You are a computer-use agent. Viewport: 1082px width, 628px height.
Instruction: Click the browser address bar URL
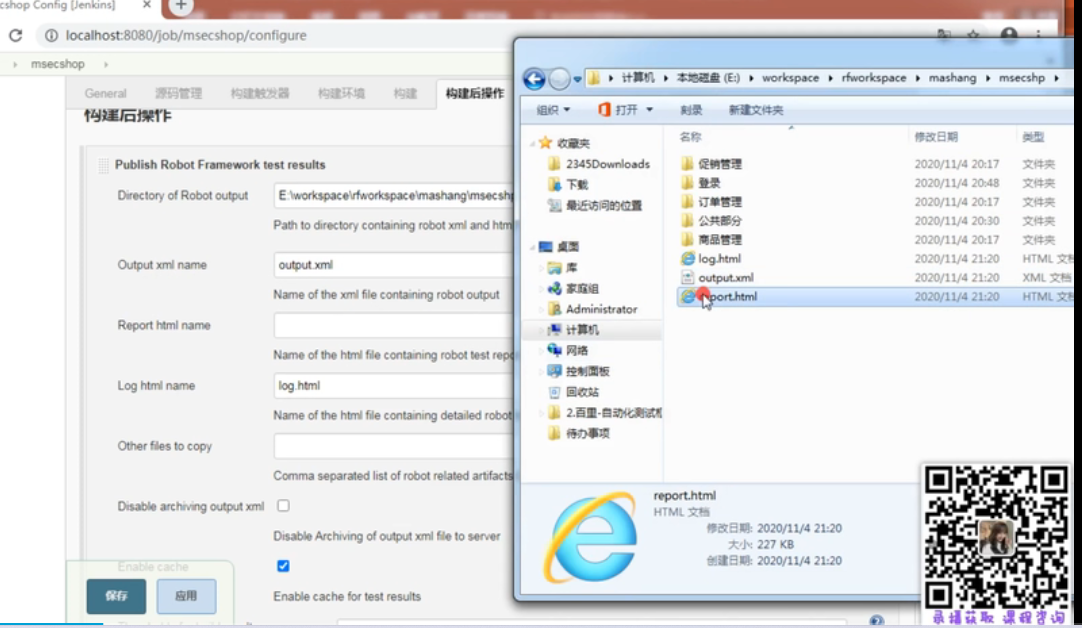point(186,35)
